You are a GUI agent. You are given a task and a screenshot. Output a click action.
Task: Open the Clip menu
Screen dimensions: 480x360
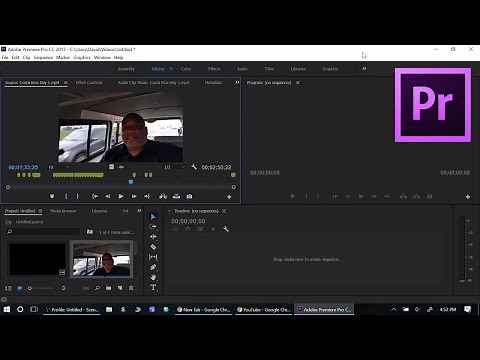[26, 57]
